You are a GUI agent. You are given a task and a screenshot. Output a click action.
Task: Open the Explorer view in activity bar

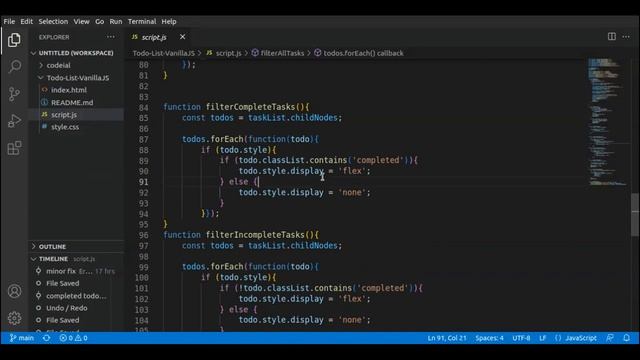pyautogui.click(x=14, y=40)
